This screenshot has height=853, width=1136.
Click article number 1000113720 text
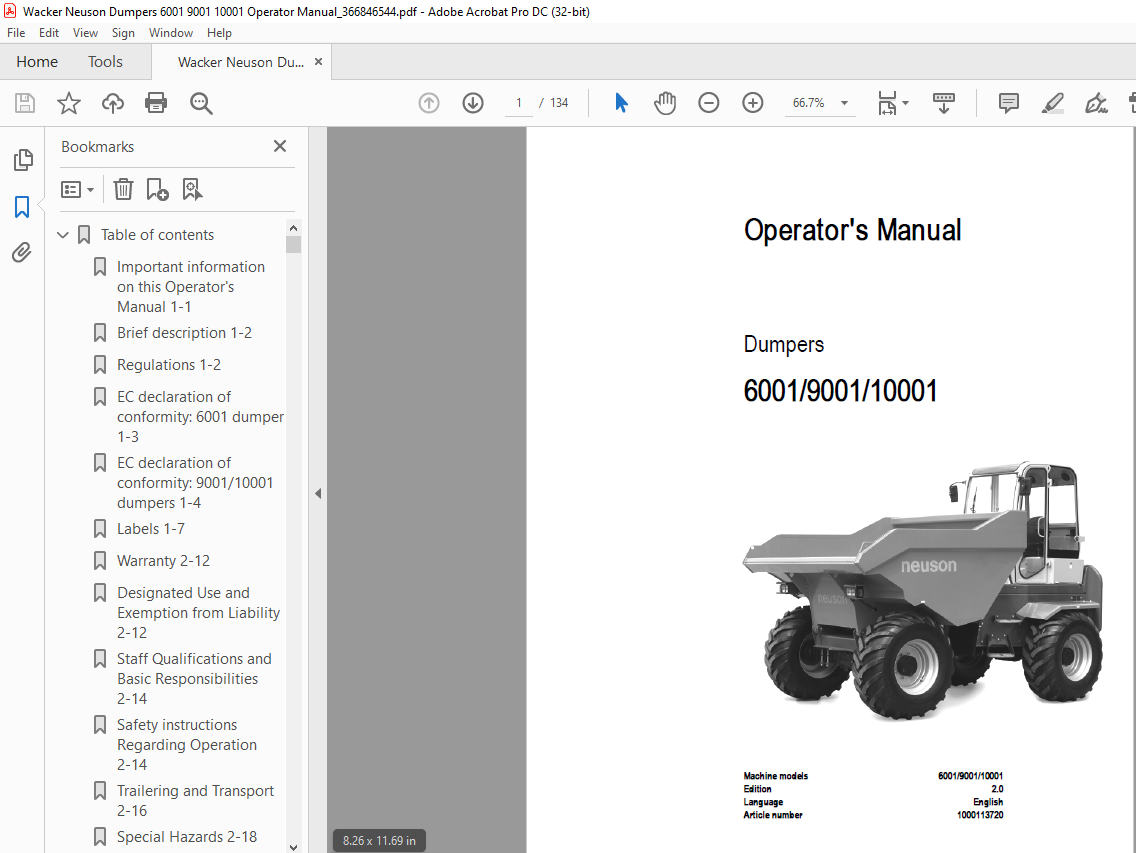[980, 815]
